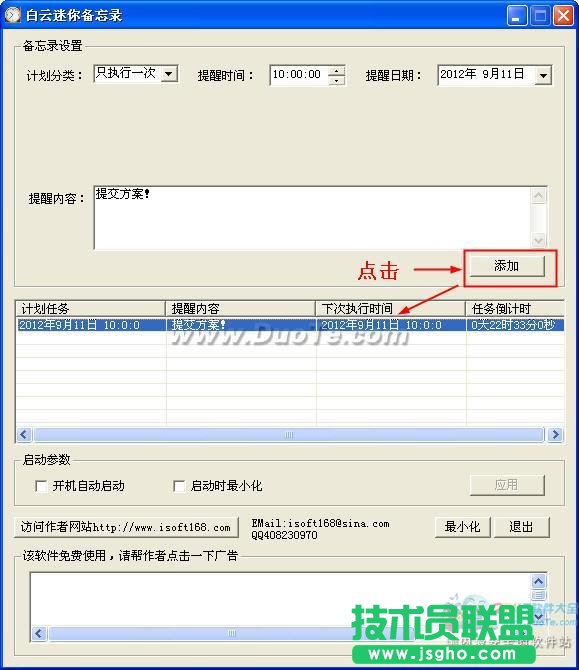Click the up arrow of 提醒内容 scrollbar

click(x=538, y=195)
